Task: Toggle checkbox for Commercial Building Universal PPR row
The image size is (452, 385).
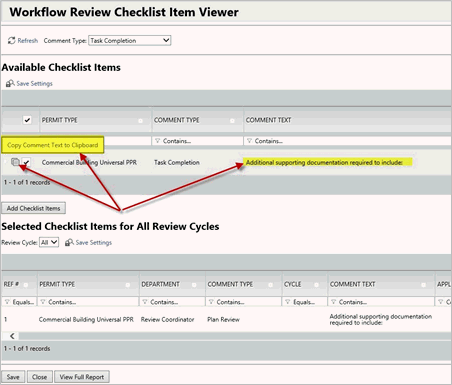Action: 27,162
